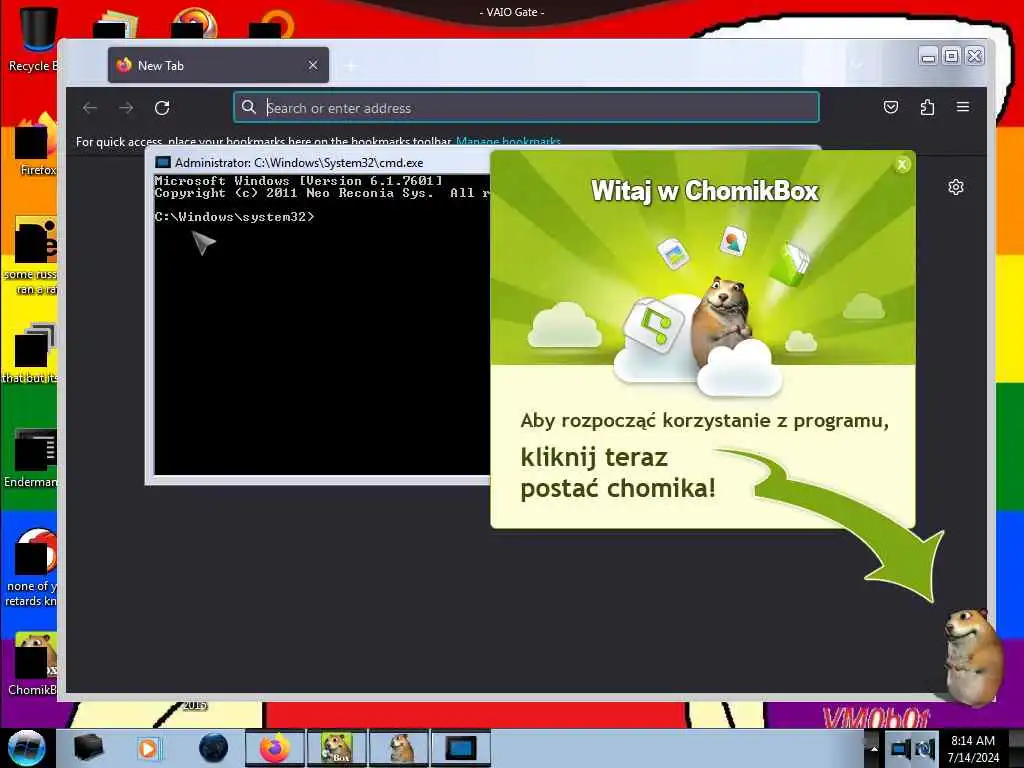Open the ChomikBox desktop shortcut

click(x=34, y=664)
